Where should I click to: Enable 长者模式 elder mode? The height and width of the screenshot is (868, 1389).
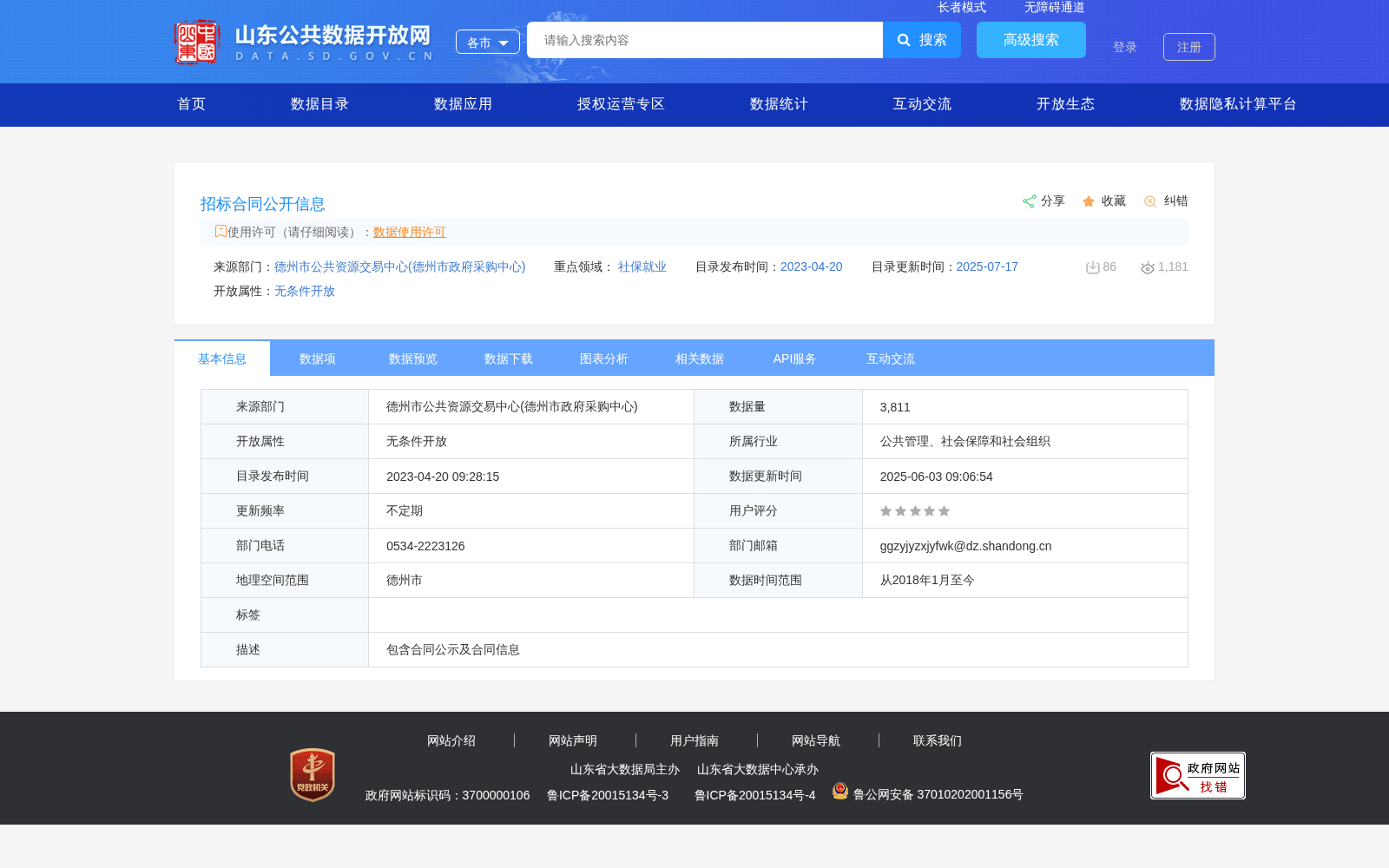pyautogui.click(x=962, y=8)
